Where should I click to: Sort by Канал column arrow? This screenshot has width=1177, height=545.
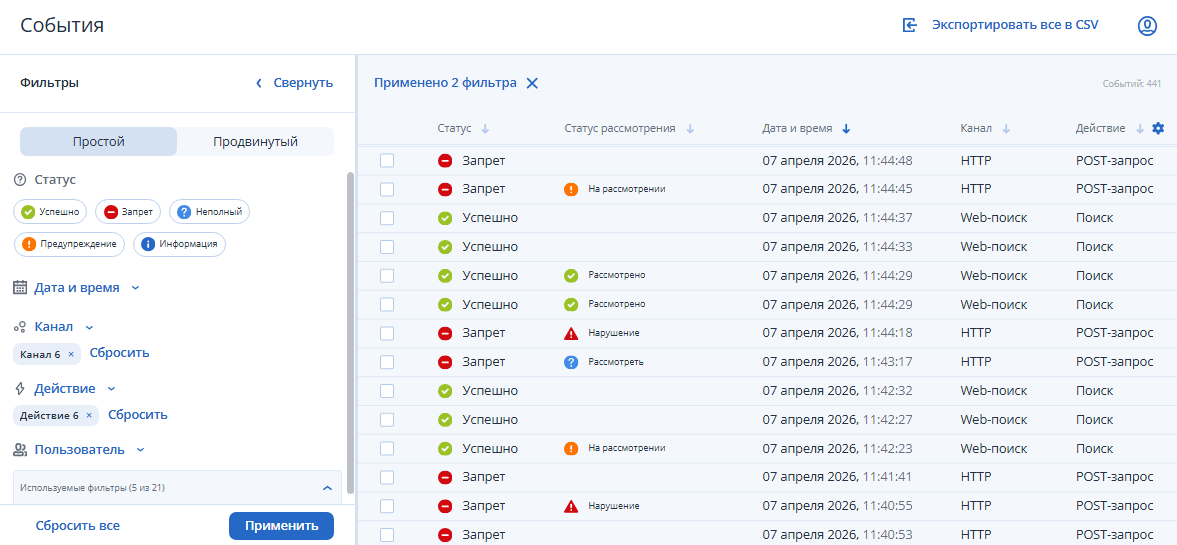click(1006, 129)
